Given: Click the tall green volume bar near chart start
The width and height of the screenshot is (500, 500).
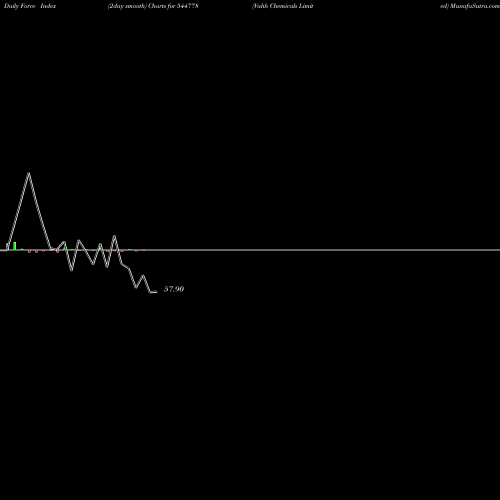Looking at the screenshot, I should pyautogui.click(x=15, y=246).
